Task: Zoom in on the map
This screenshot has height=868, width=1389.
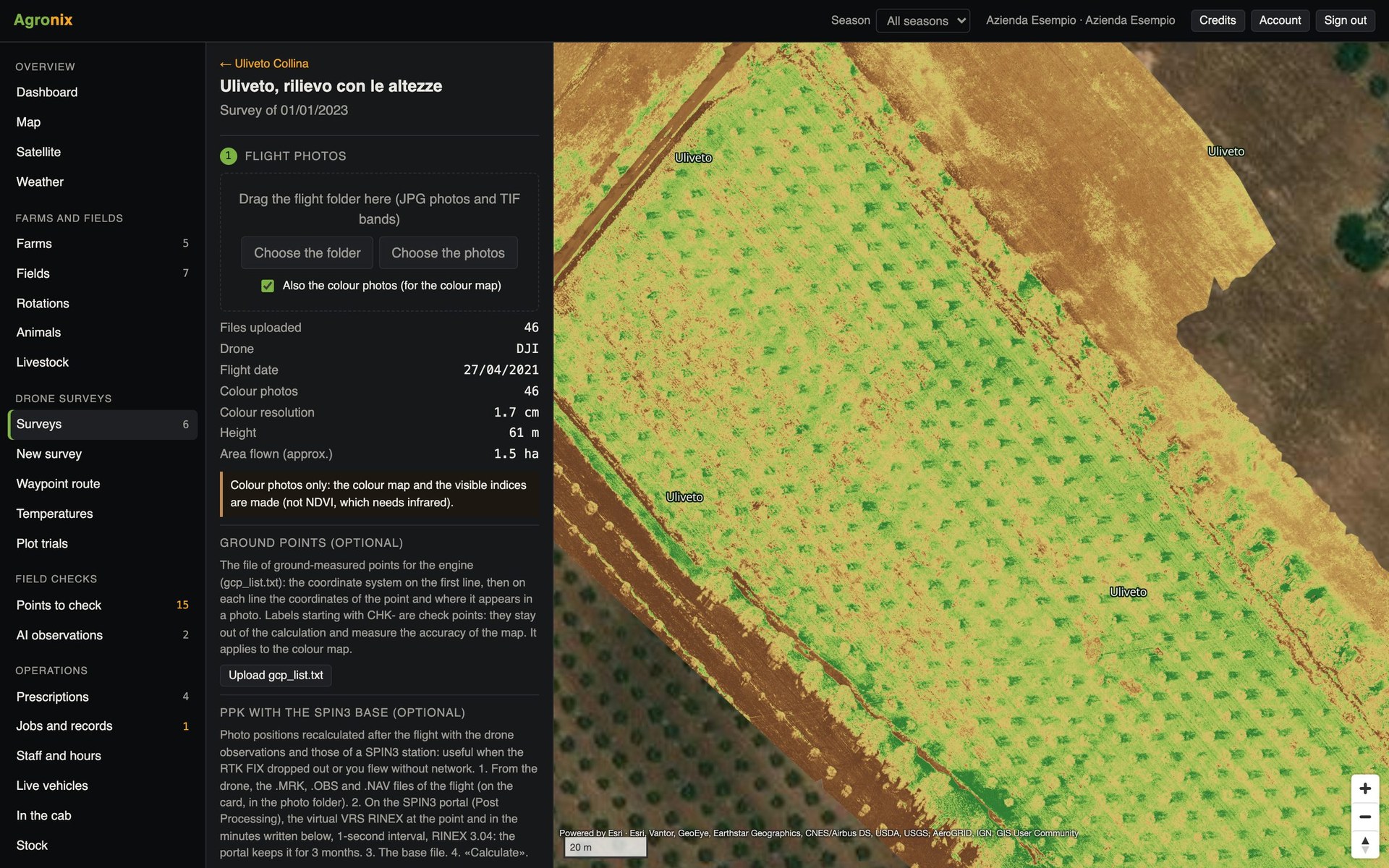Action: point(1364,788)
